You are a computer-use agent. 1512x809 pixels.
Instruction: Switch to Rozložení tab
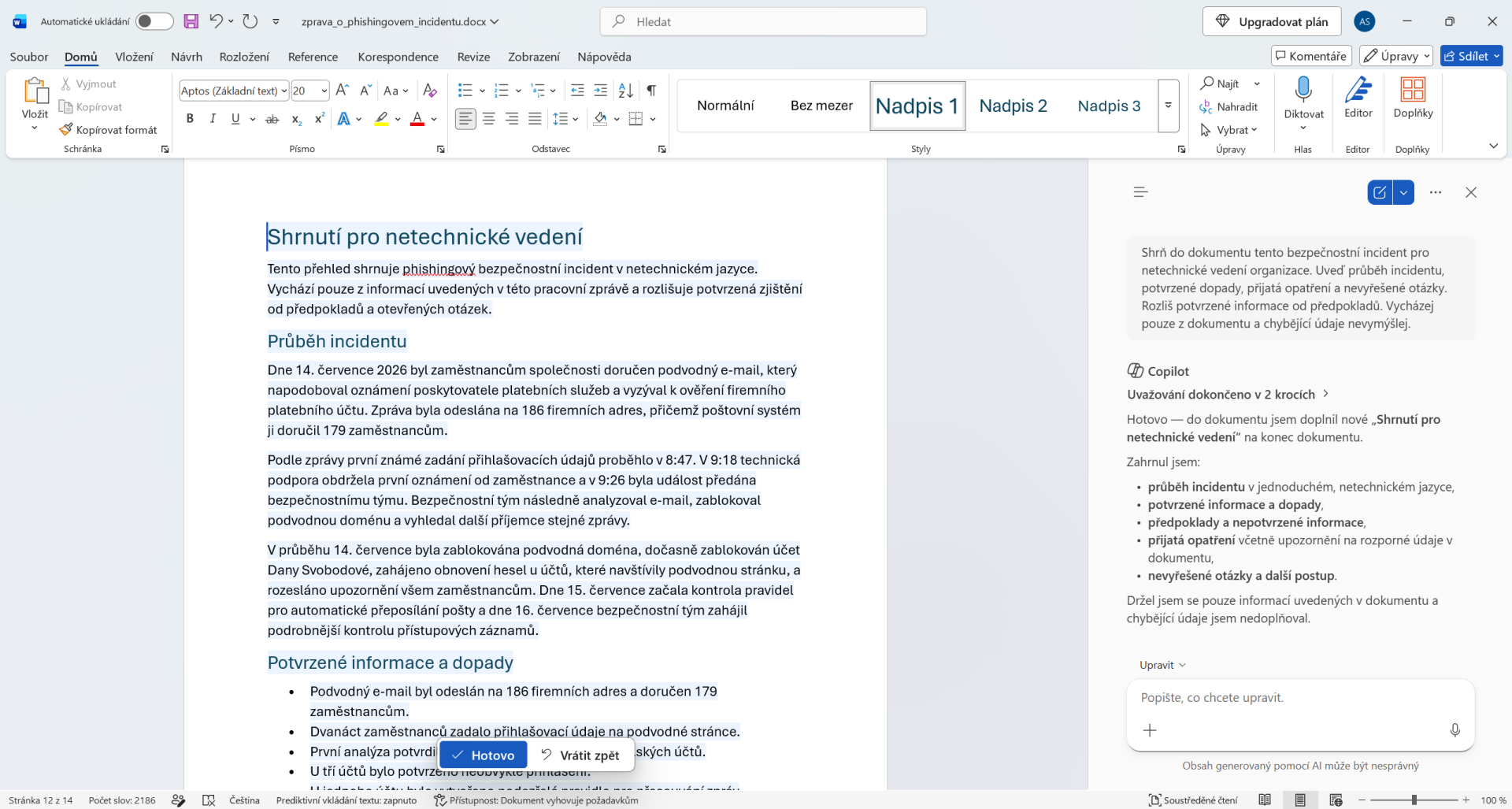click(x=244, y=57)
